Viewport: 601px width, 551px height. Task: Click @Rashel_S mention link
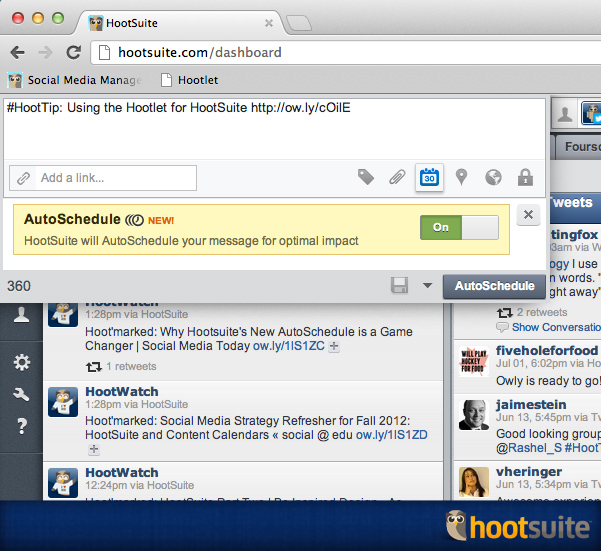point(529,448)
